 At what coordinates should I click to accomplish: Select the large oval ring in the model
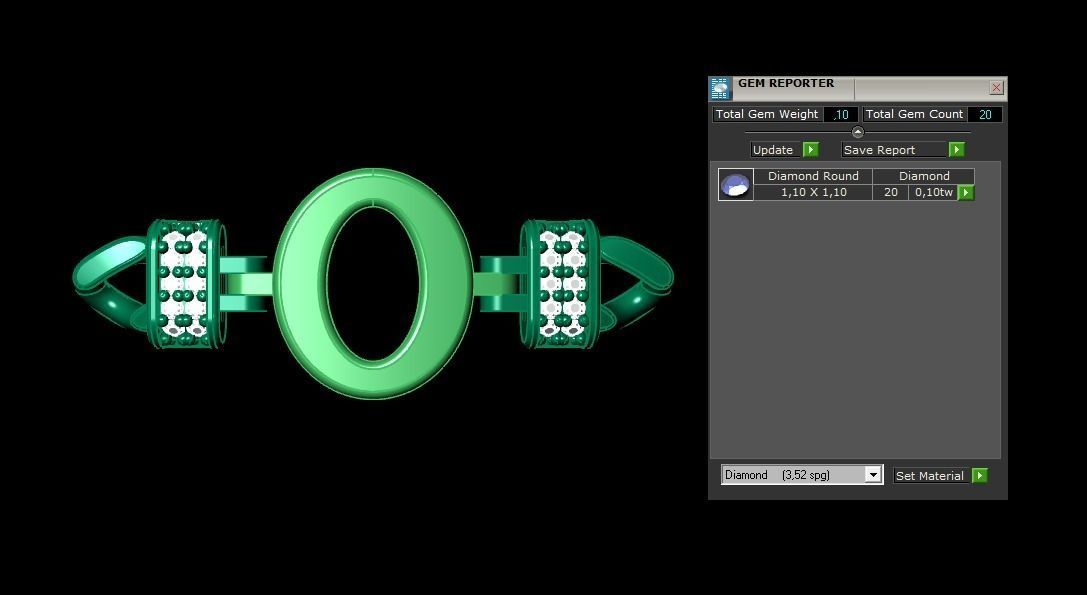pos(373,283)
